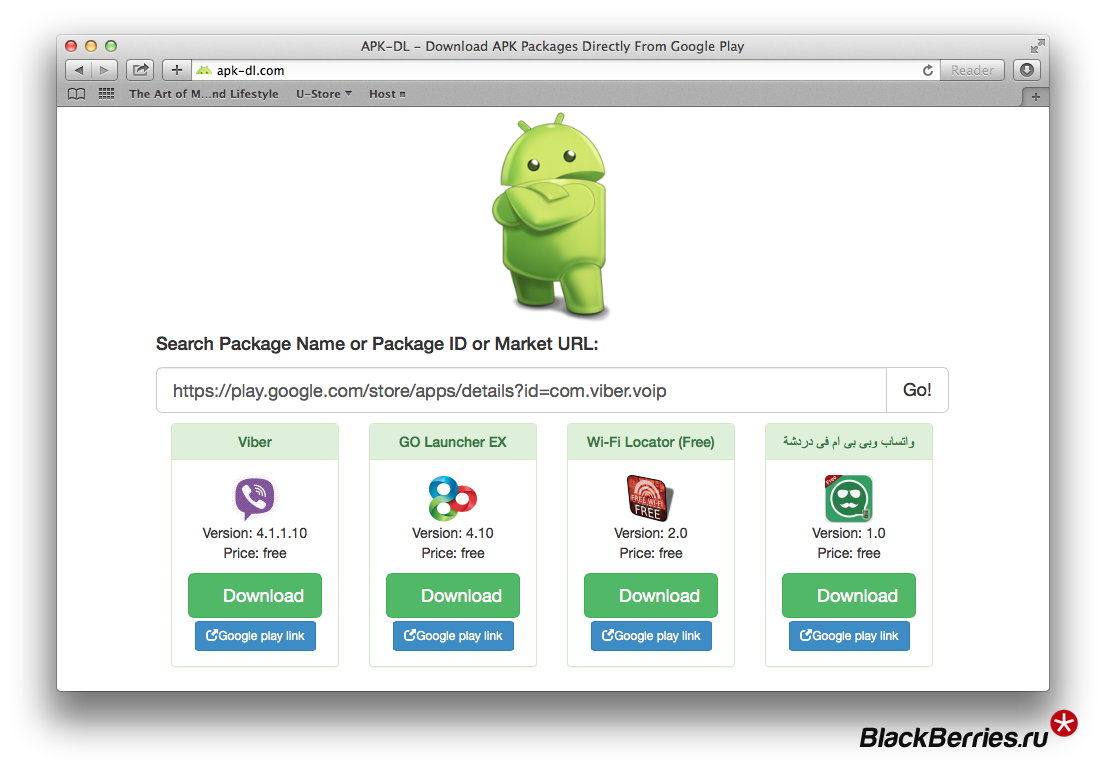This screenshot has width=1106, height=770.
Task: Click the Go! search button
Action: pyautogui.click(x=917, y=390)
